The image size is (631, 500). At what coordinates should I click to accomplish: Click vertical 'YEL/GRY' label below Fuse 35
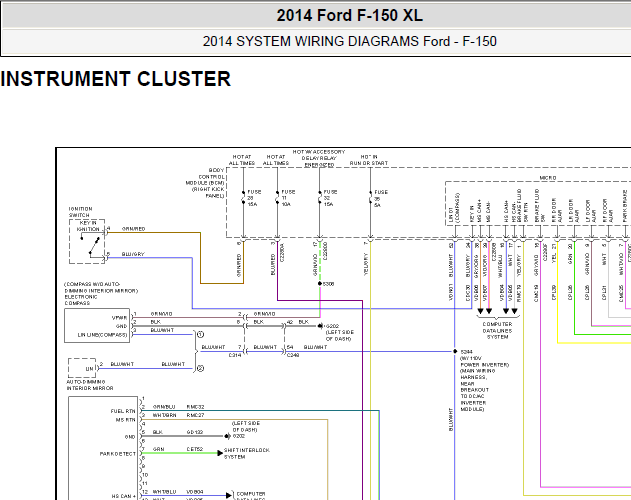pos(366,264)
